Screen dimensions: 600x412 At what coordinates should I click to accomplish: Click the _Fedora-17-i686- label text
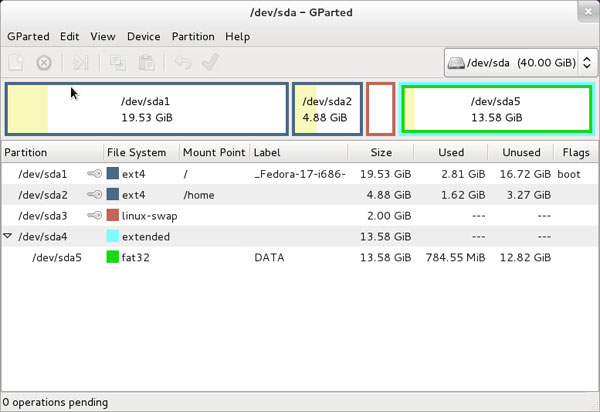click(300, 174)
